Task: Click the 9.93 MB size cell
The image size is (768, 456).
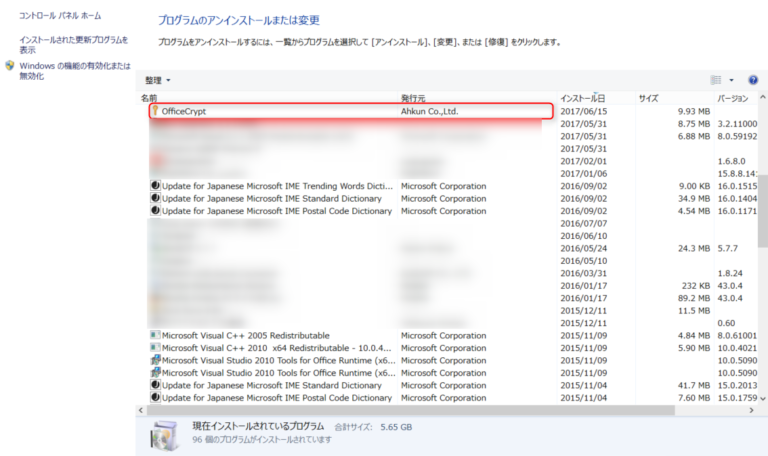Action: [694, 111]
